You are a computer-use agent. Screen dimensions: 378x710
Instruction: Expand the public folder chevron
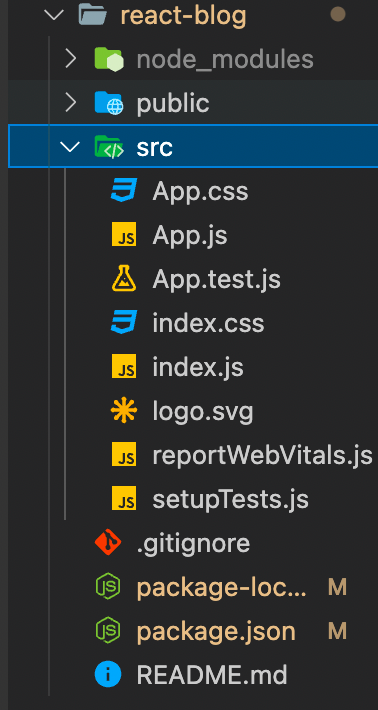point(70,103)
